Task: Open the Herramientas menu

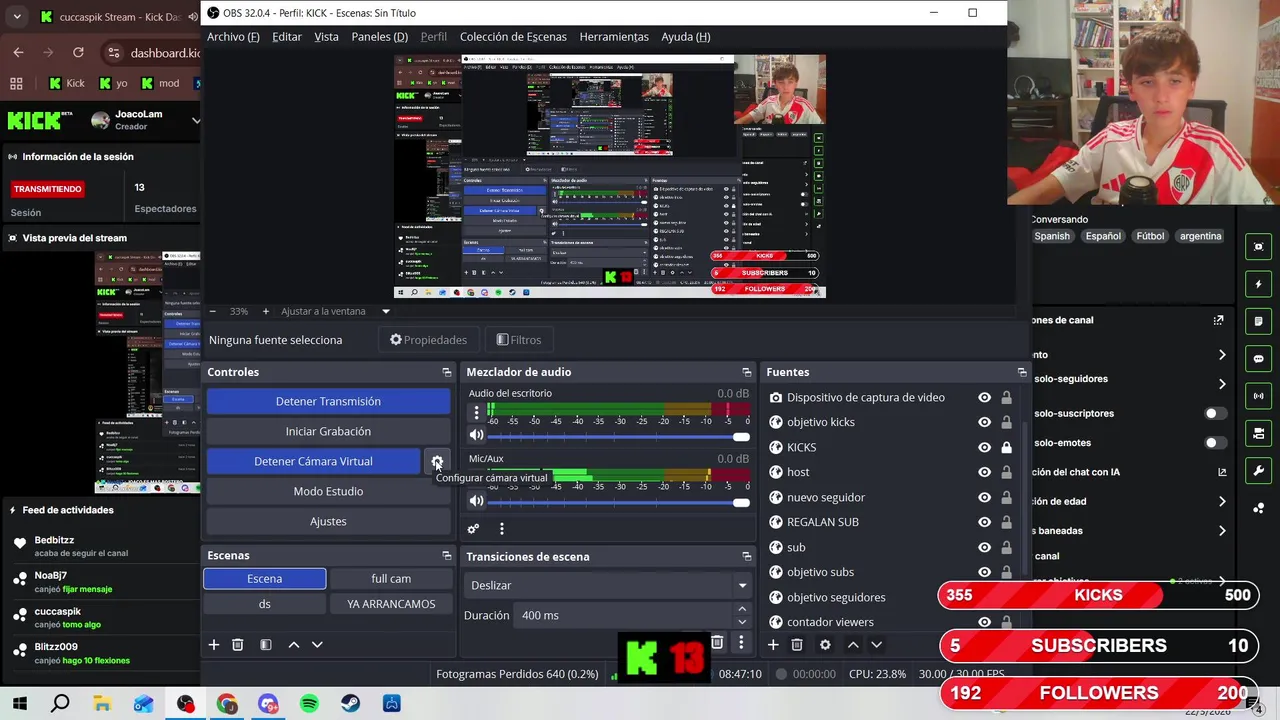Action: [x=614, y=37]
